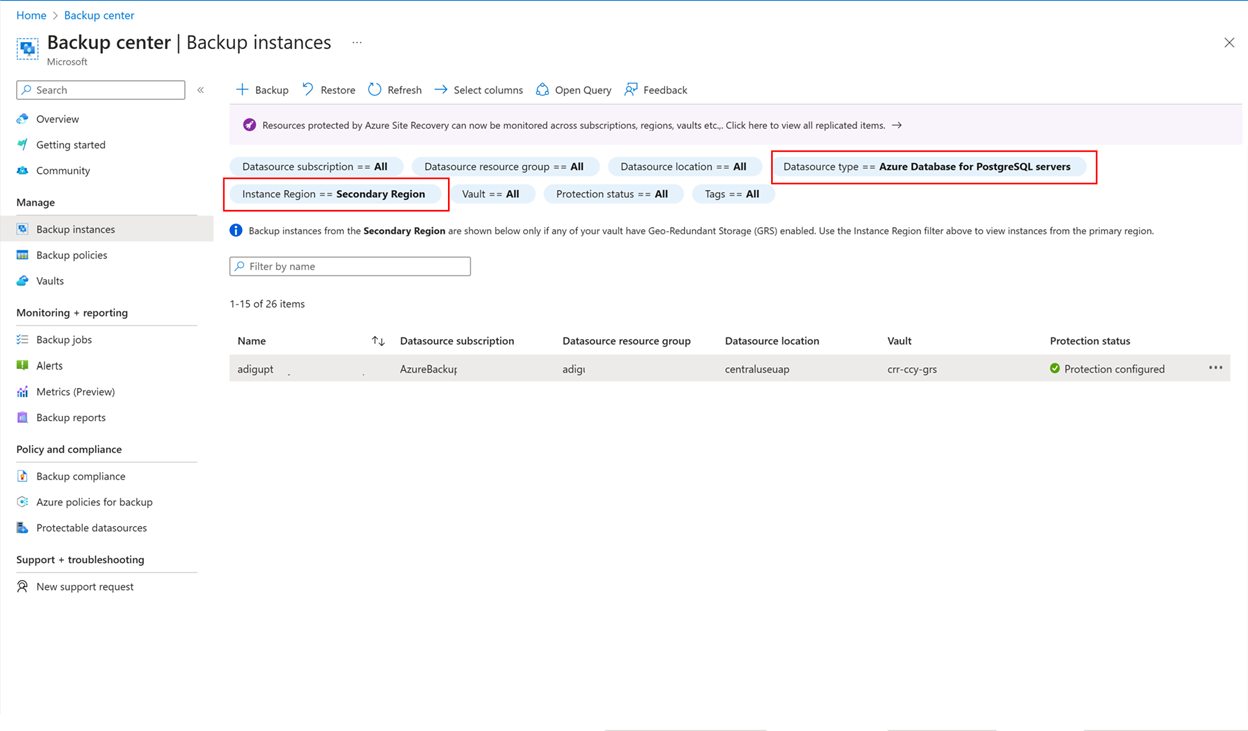This screenshot has height=731, width=1248.
Task: Collapse the sidebar with double chevron
Action: point(201,90)
